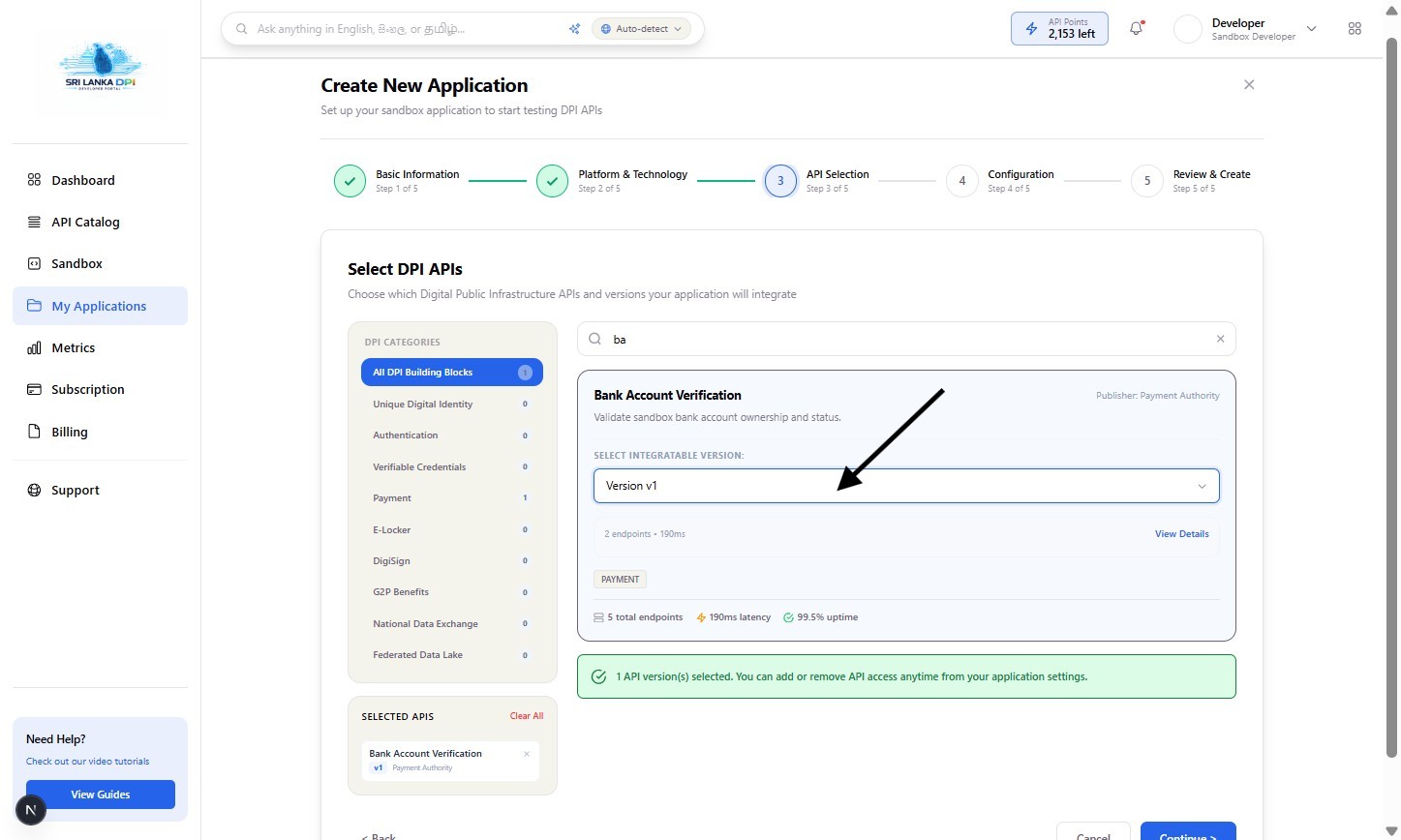Click '190ms latency' text
This screenshot has width=1401, height=840.
tap(740, 617)
